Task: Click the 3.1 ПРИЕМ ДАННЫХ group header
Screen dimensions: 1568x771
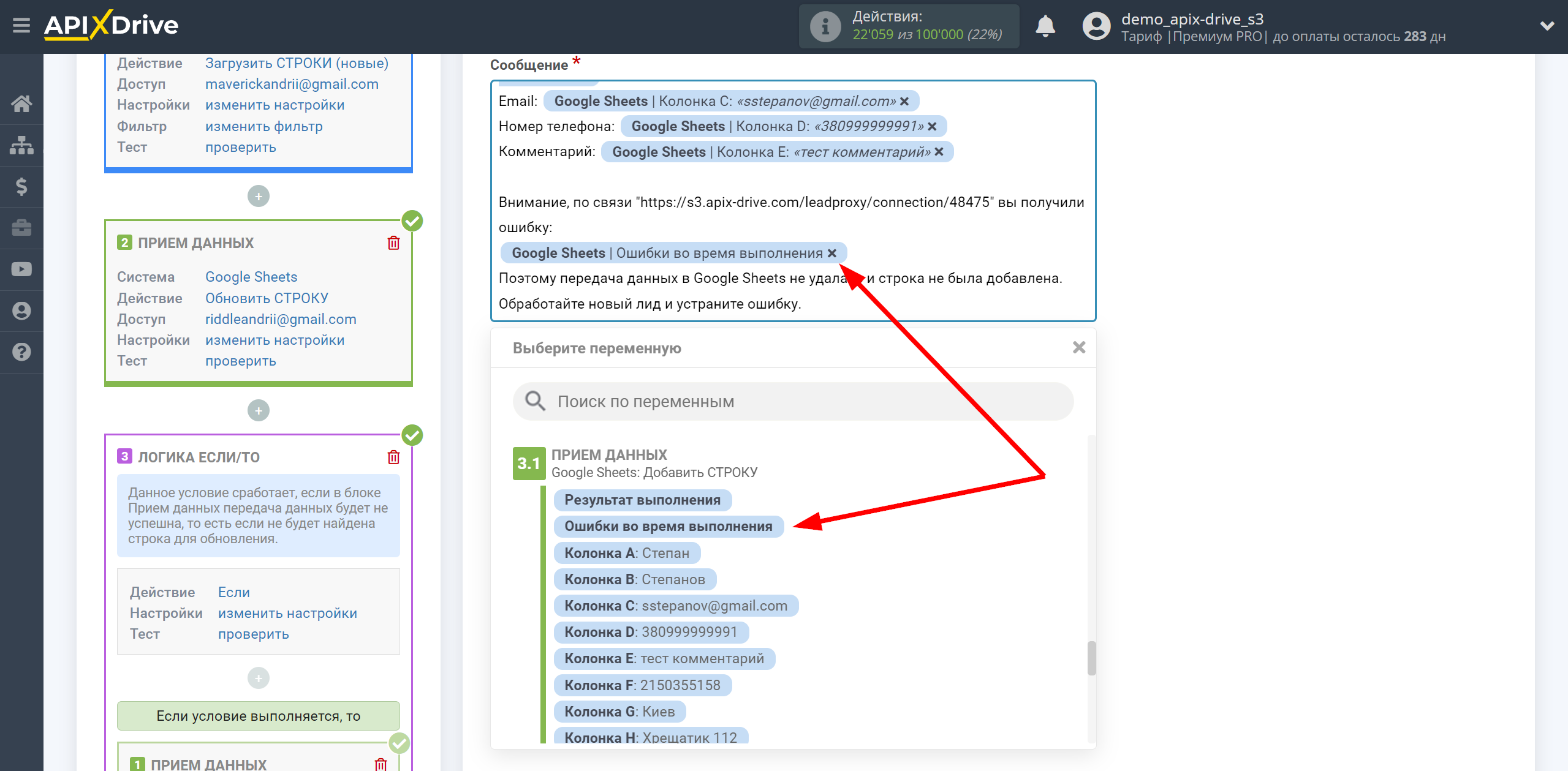Action: [x=635, y=464]
